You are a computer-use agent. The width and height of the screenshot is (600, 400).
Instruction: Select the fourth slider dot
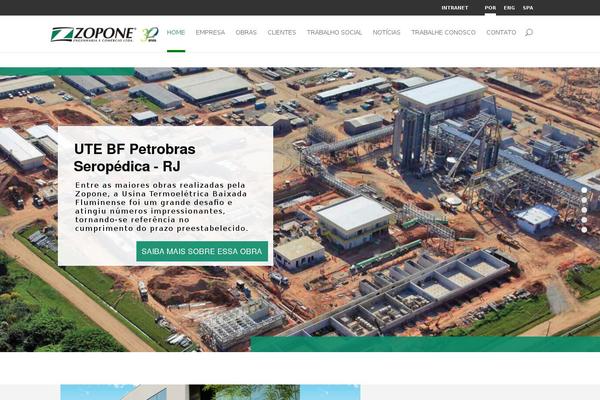pyautogui.click(x=584, y=220)
